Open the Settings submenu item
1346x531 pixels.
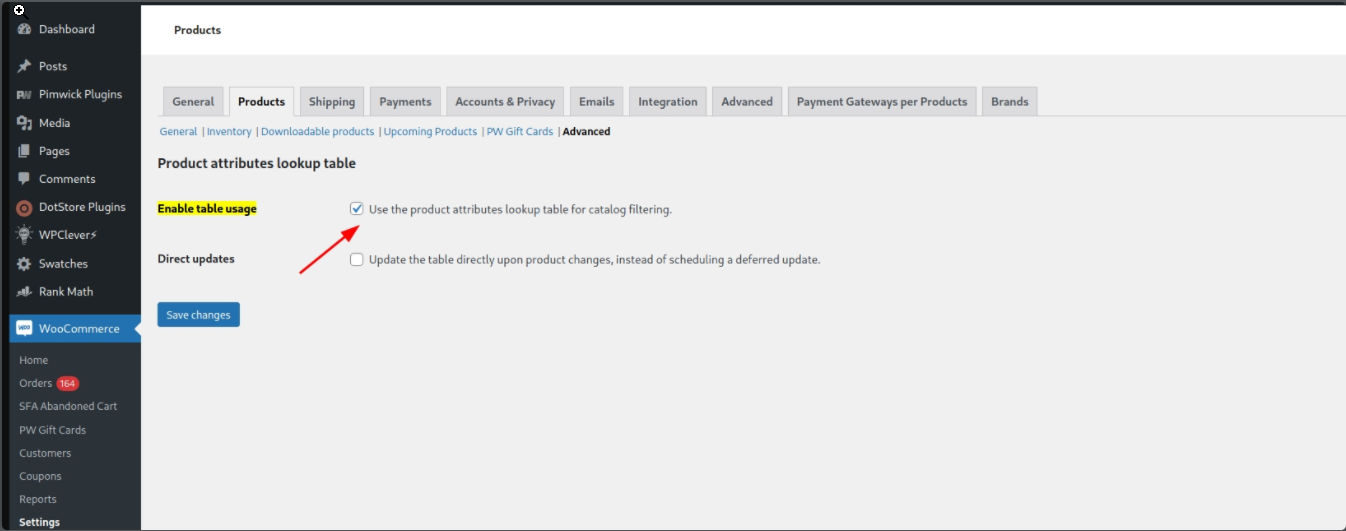[40, 522]
